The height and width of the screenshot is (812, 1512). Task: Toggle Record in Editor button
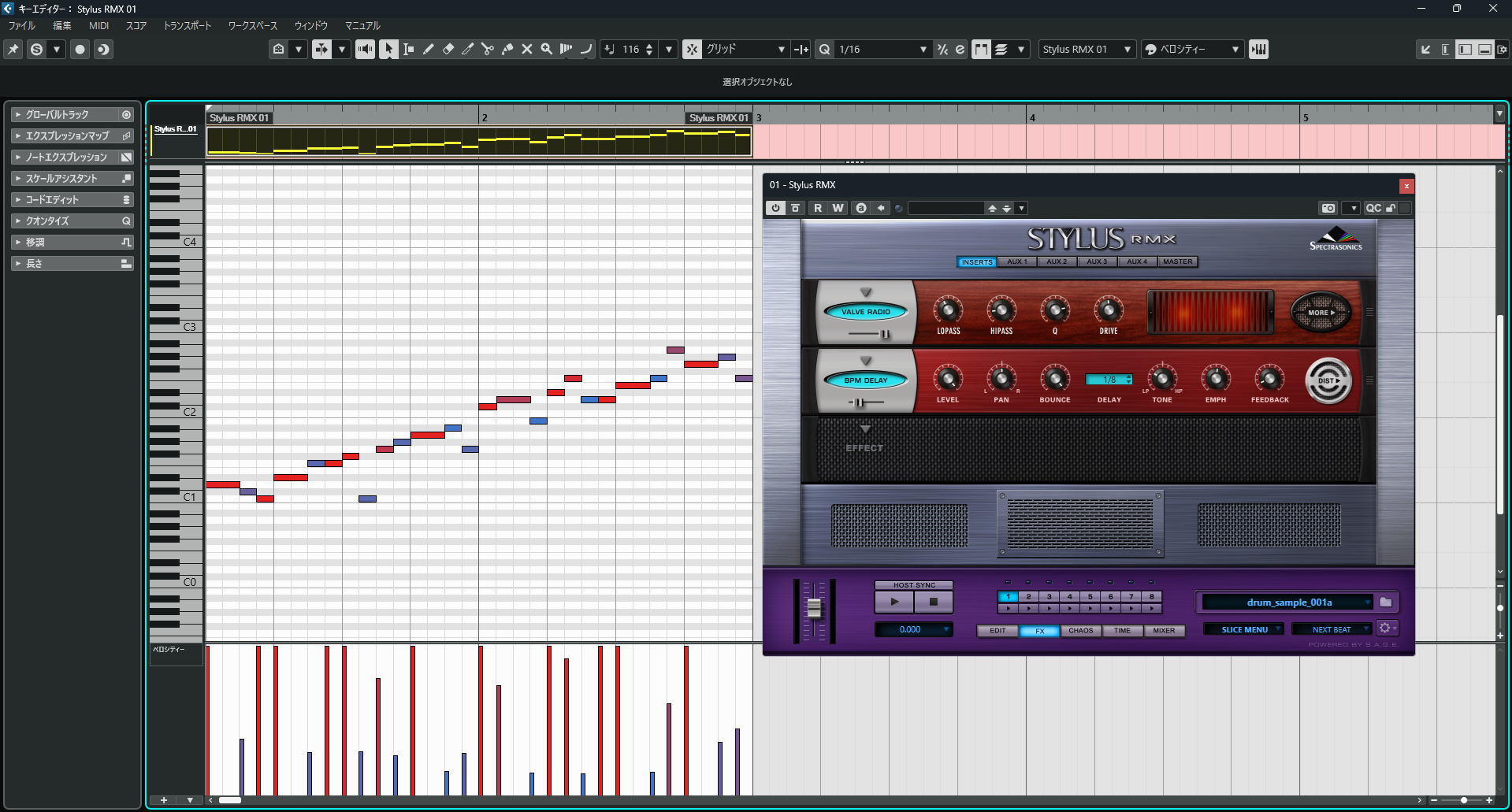[80, 49]
